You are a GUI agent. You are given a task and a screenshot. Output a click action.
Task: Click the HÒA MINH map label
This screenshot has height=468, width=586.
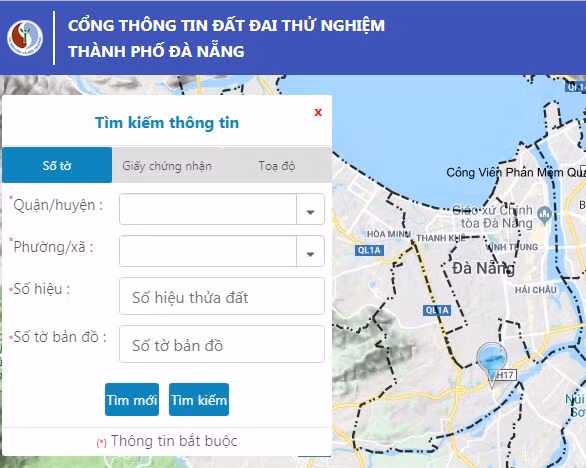coord(389,234)
